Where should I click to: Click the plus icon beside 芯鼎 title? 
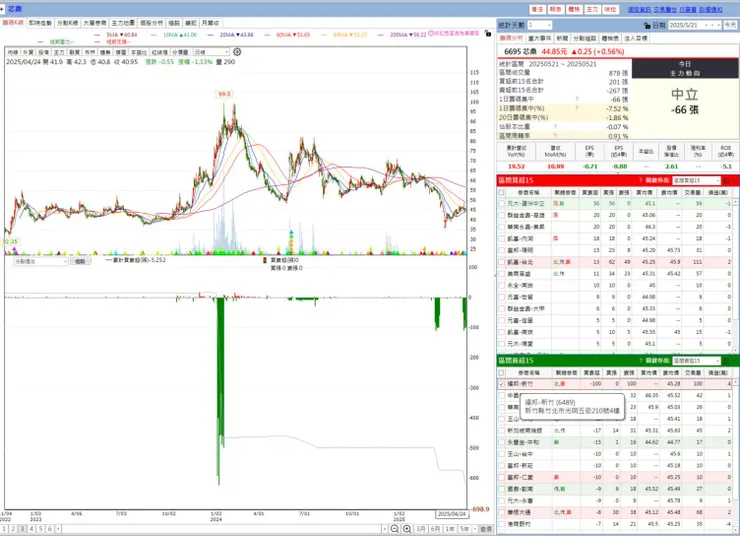(x=2, y=9)
